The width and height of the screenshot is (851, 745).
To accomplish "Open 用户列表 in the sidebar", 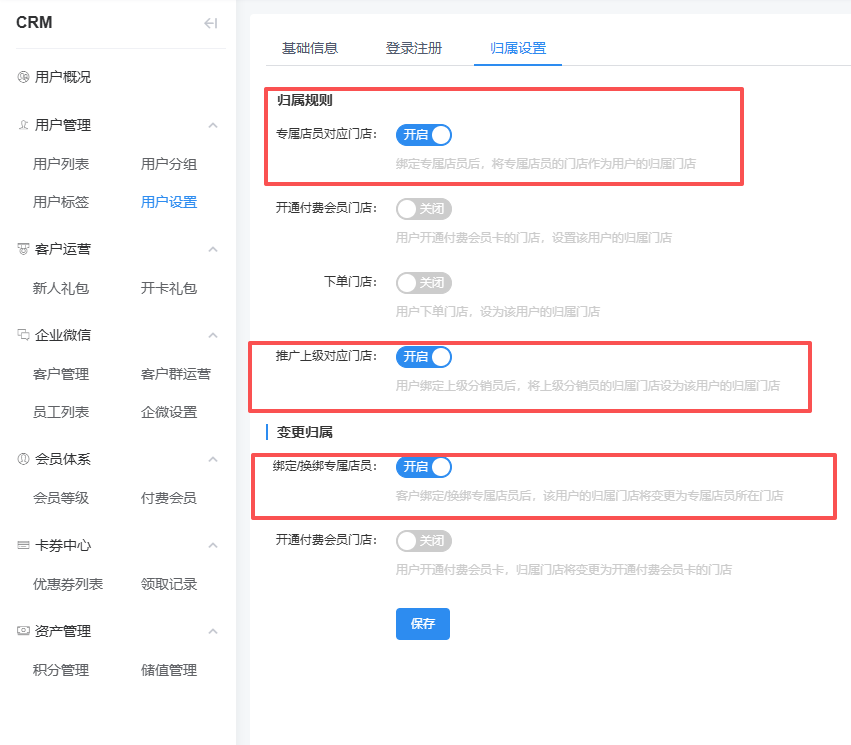I will point(61,164).
